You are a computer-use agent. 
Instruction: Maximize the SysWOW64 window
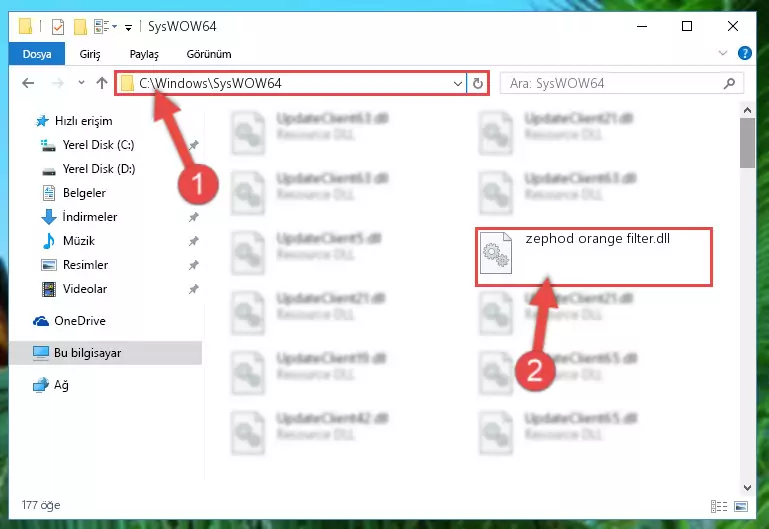click(687, 26)
